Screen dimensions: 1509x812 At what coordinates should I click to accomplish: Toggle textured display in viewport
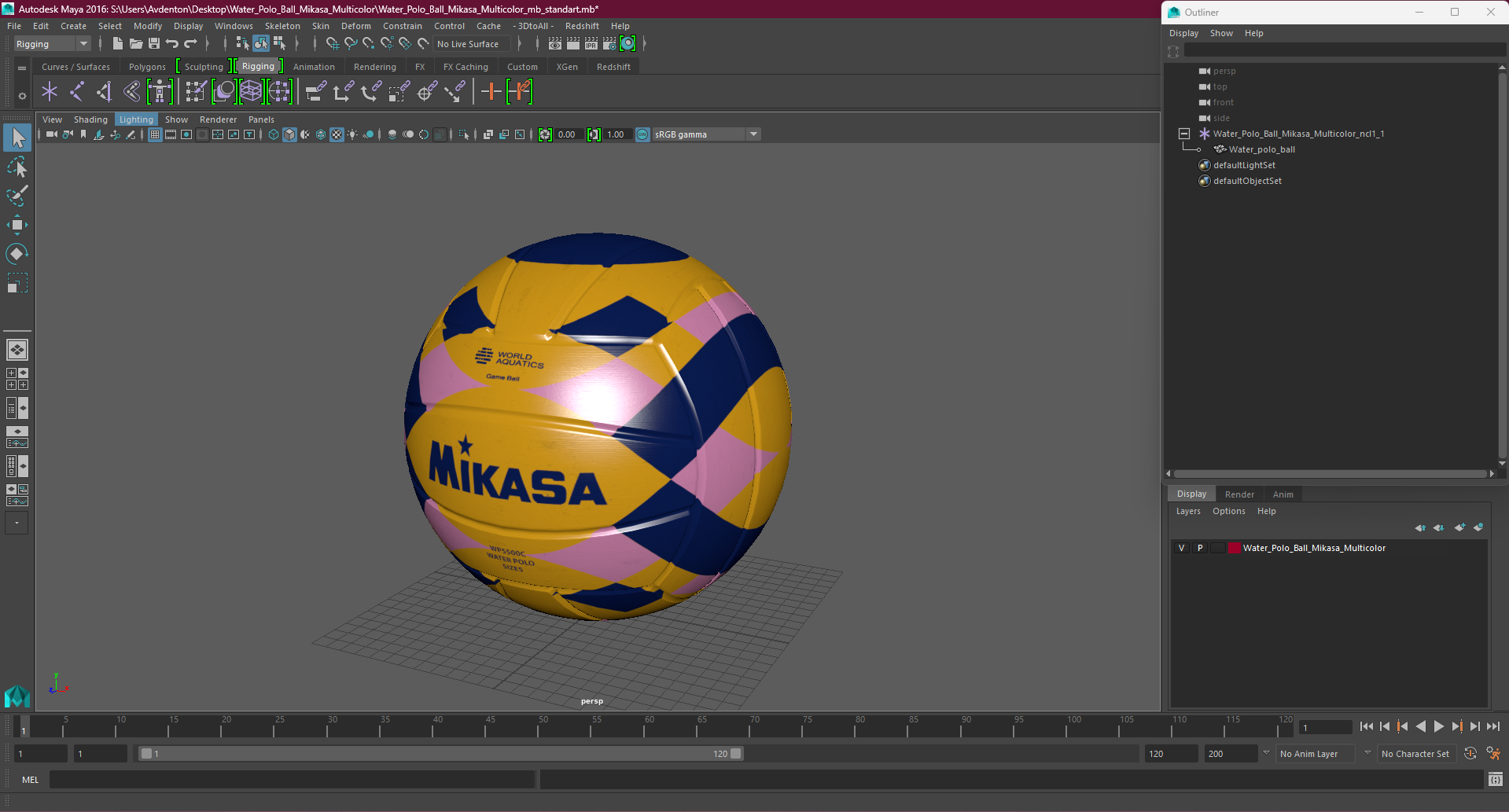[337, 134]
